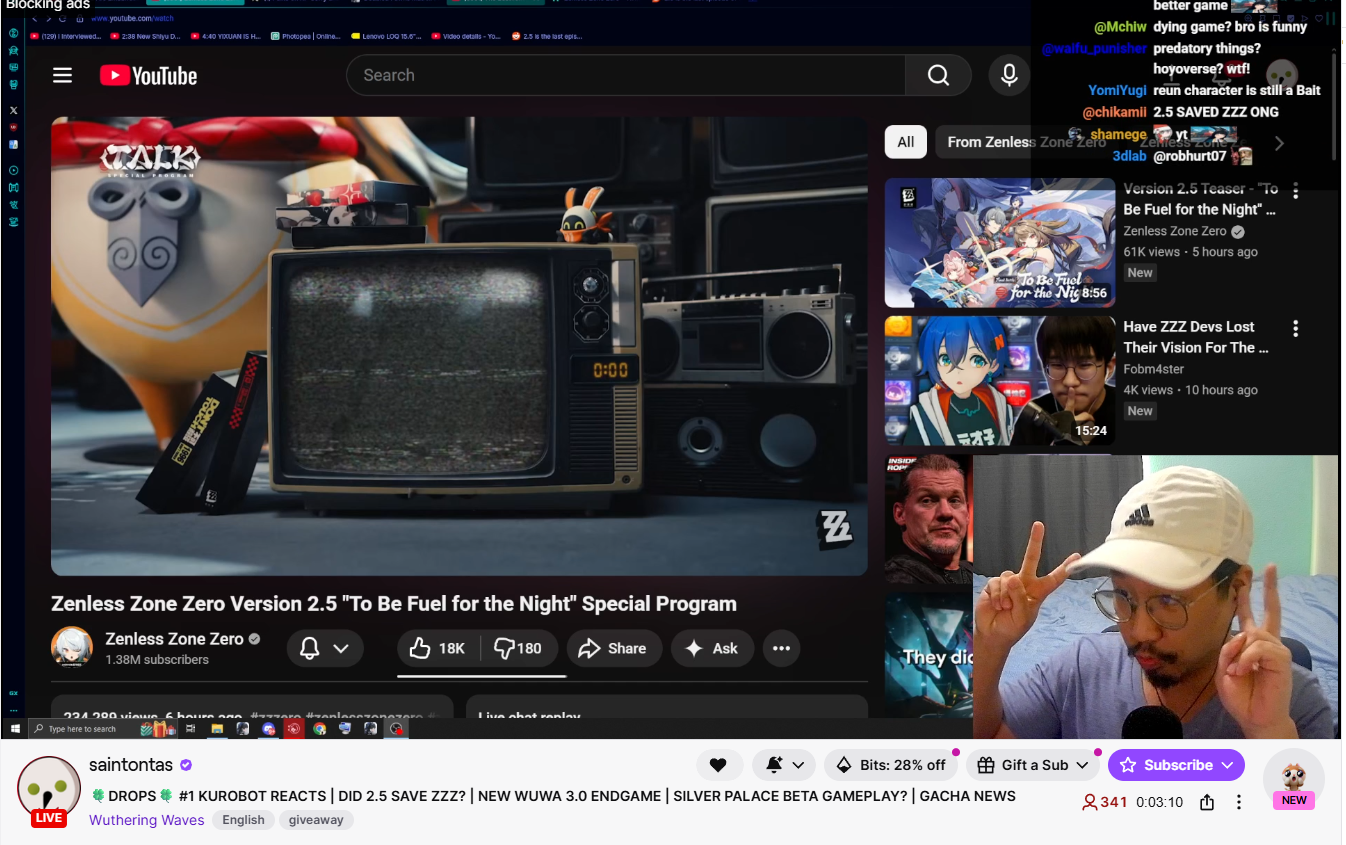
Task: Select the English stream tag
Action: point(243,820)
